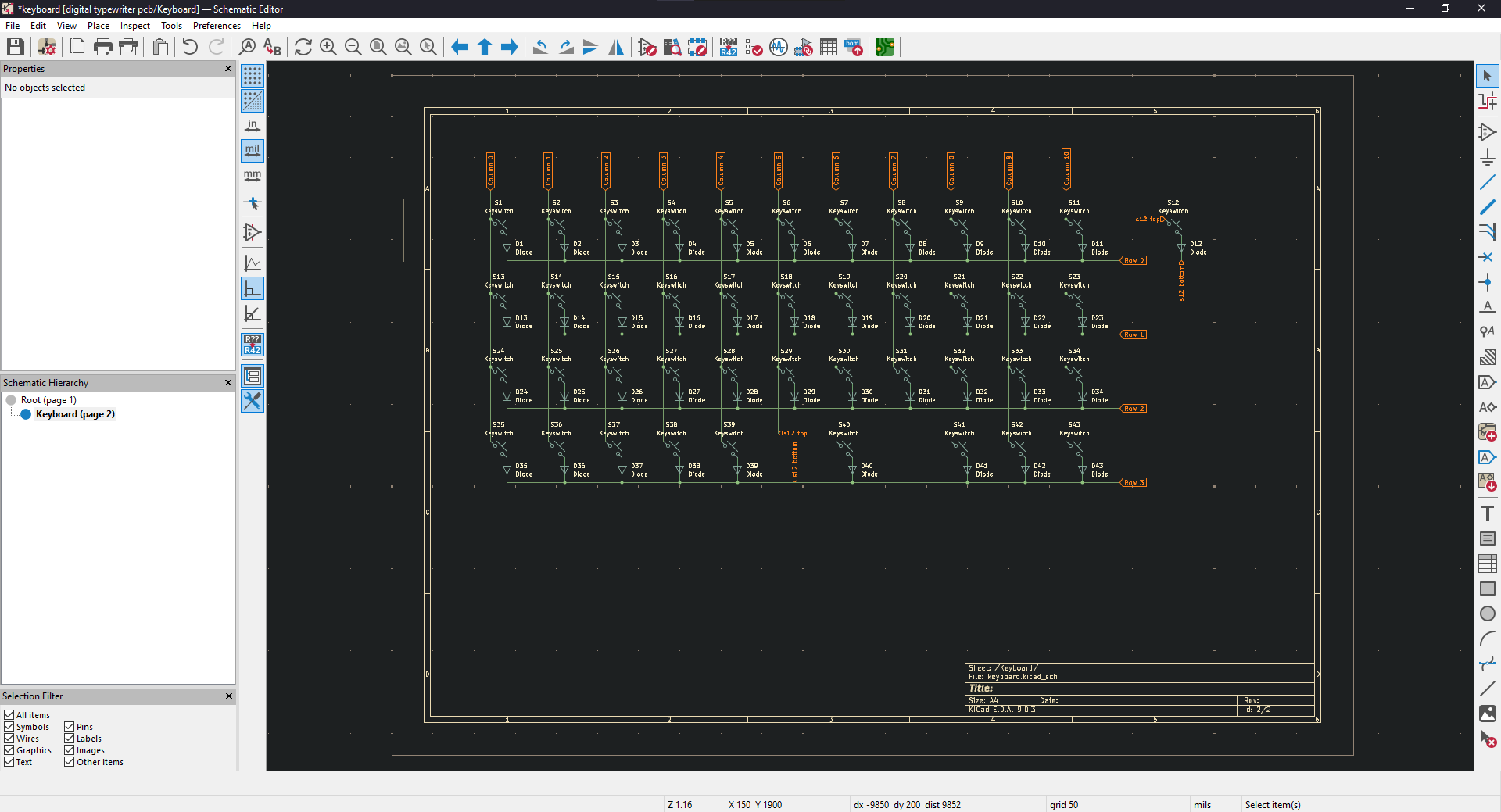Uncheck Wires in the Selection Filter
Viewport: 1501px width, 812px height.
pos(10,739)
